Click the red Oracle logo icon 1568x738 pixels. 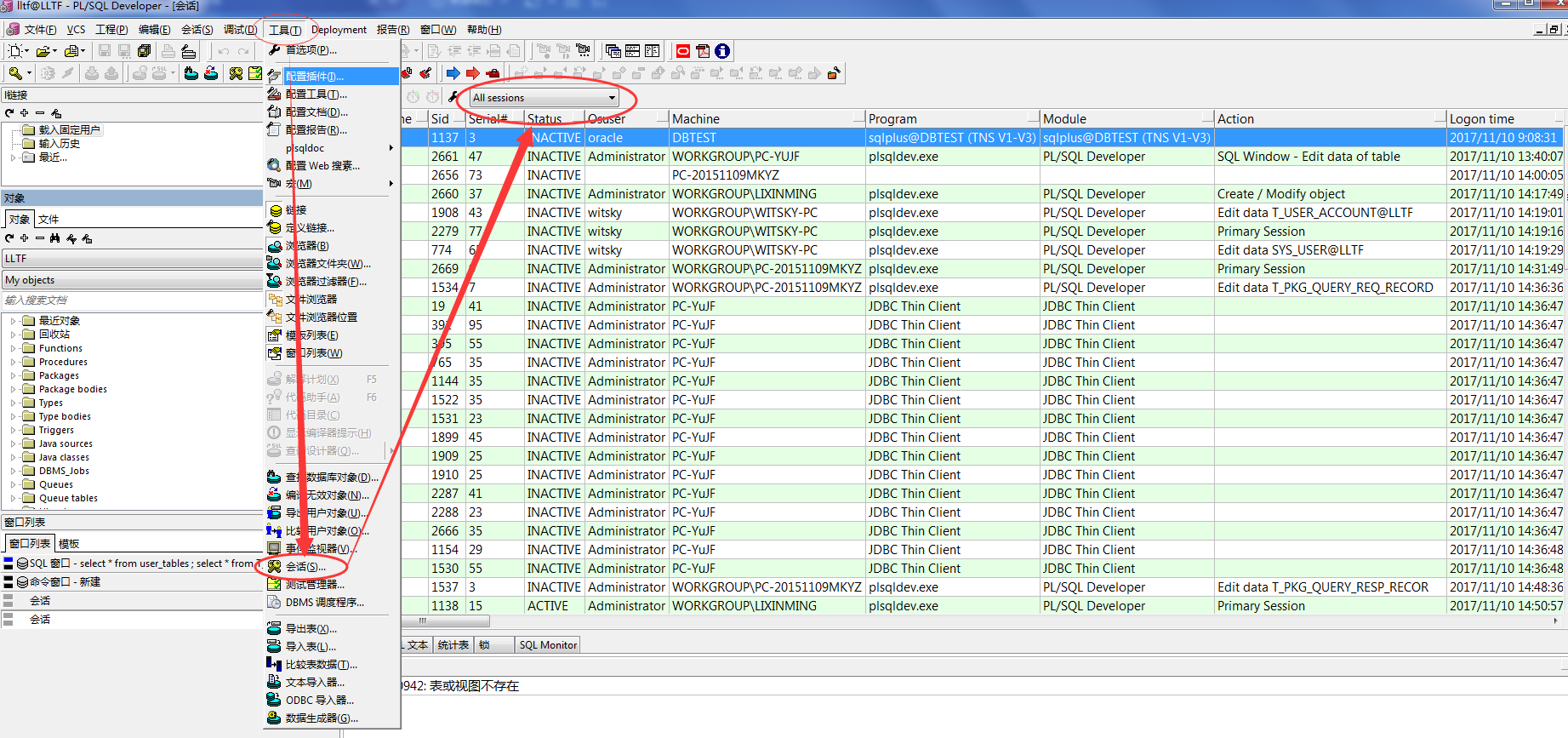pyautogui.click(x=682, y=51)
